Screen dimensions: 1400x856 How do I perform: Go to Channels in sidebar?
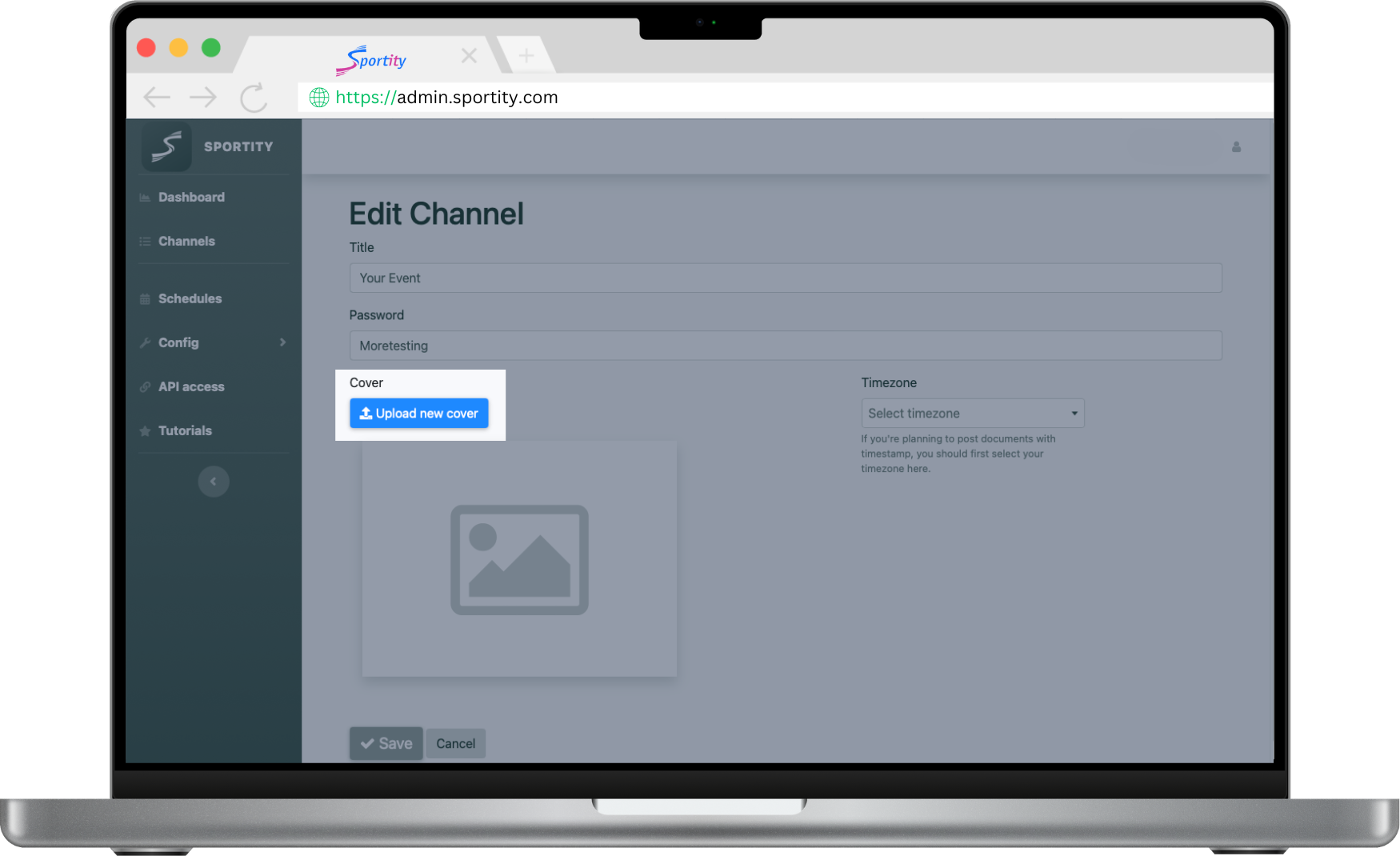point(186,242)
